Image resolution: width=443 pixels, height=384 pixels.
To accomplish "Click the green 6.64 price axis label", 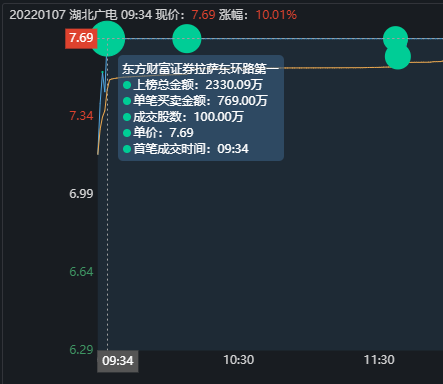I will pos(81,272).
